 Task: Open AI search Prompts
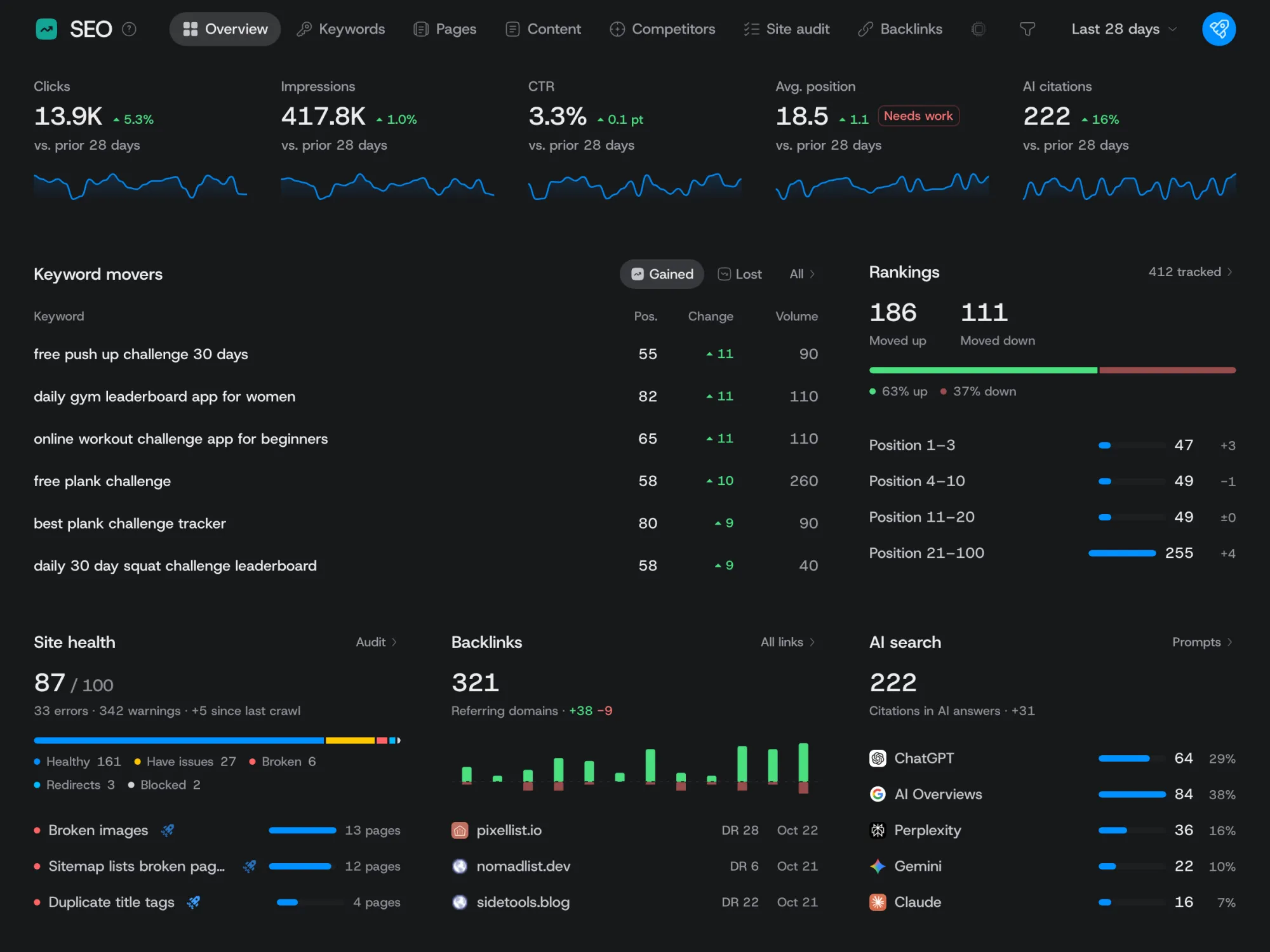[x=1203, y=642]
